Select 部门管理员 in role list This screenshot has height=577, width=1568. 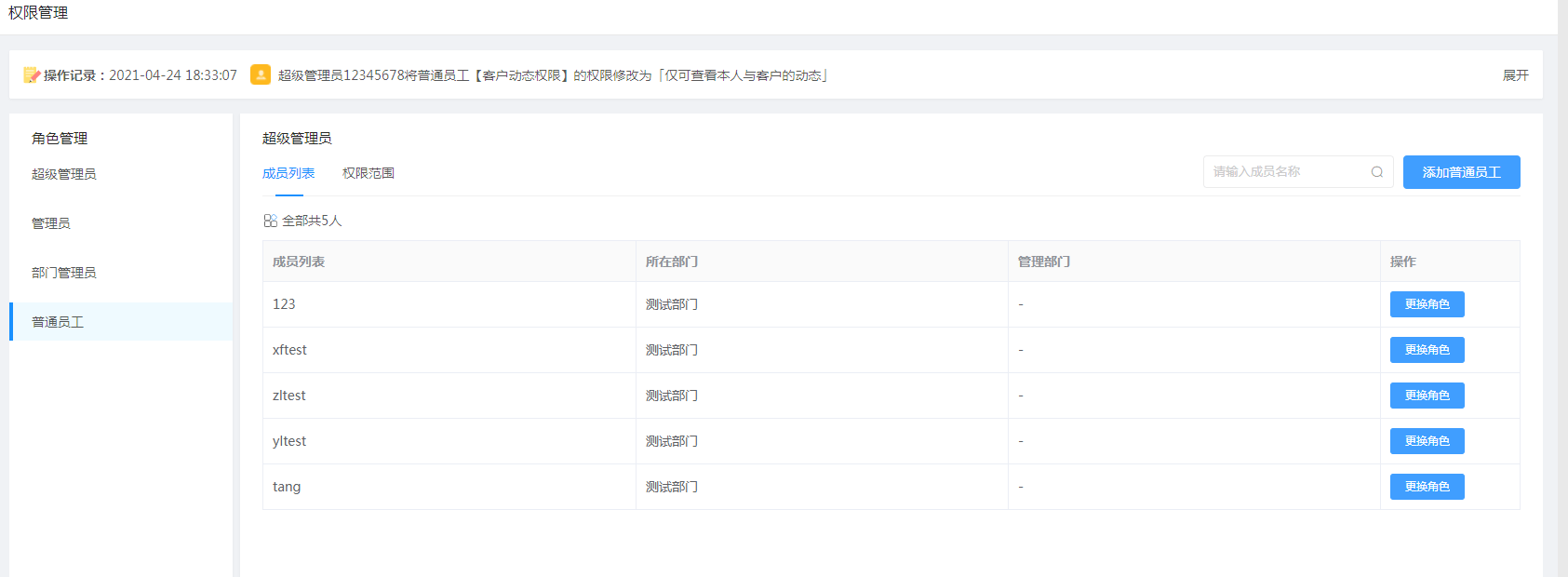pyautogui.click(x=64, y=273)
